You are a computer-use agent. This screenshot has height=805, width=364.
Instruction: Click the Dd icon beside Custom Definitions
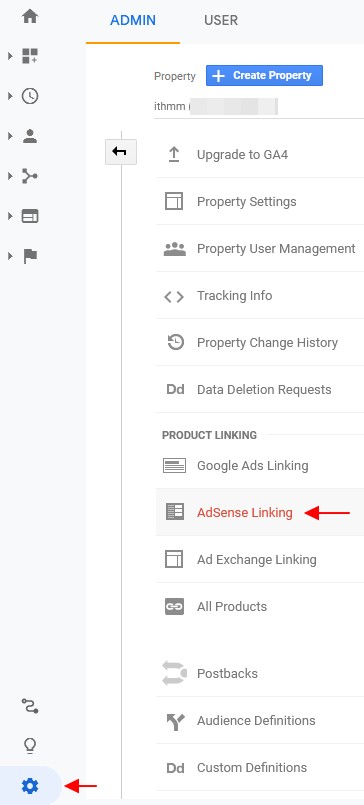point(175,768)
